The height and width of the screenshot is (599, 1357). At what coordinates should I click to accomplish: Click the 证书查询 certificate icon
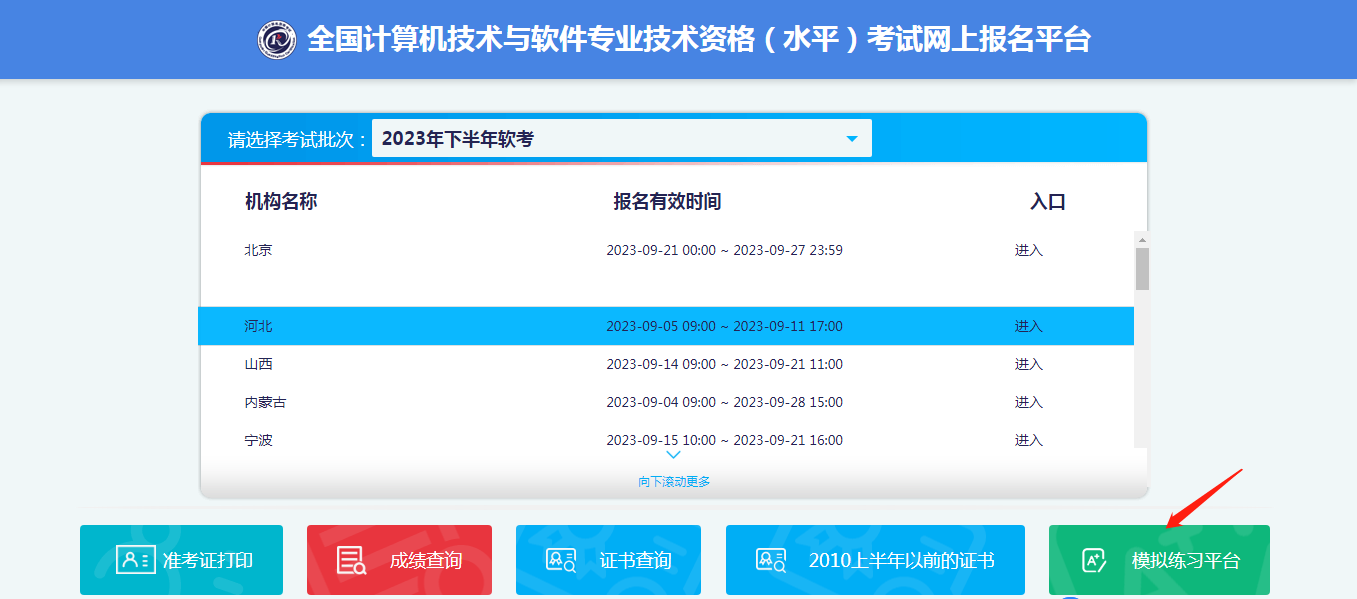tap(560, 560)
